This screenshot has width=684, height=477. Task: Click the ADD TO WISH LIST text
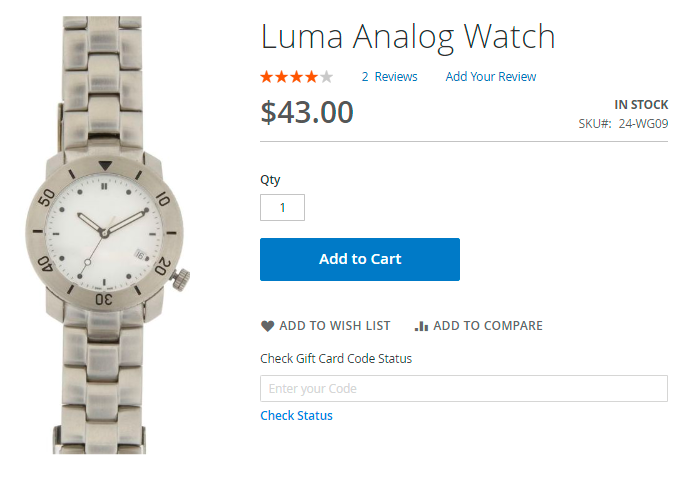[334, 326]
